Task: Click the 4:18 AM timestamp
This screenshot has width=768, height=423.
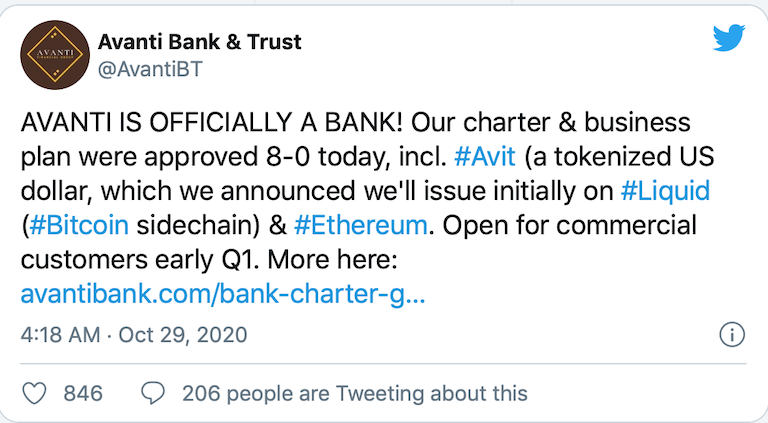Action: point(60,335)
